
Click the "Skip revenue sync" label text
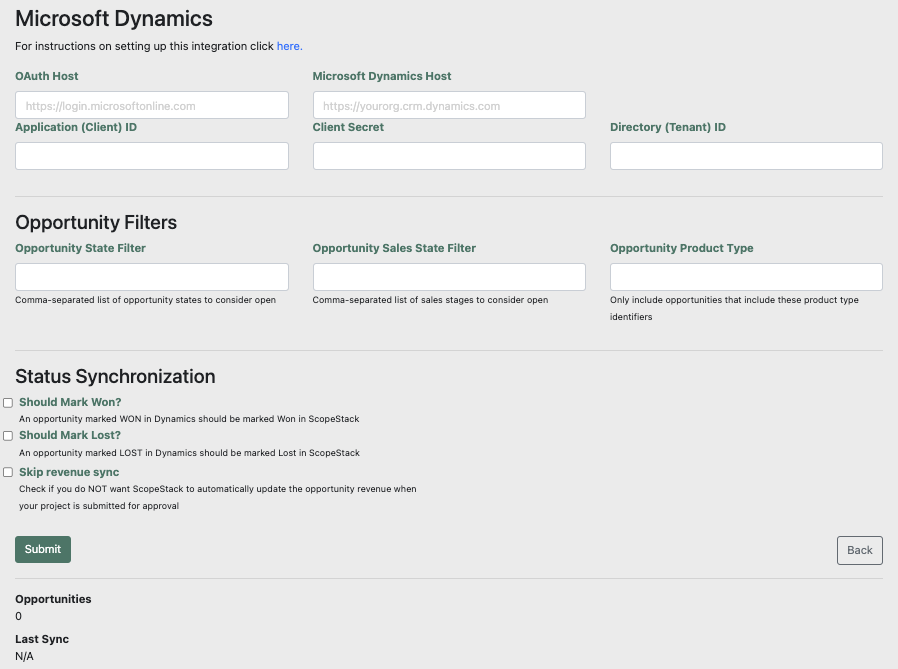[x=68, y=472]
